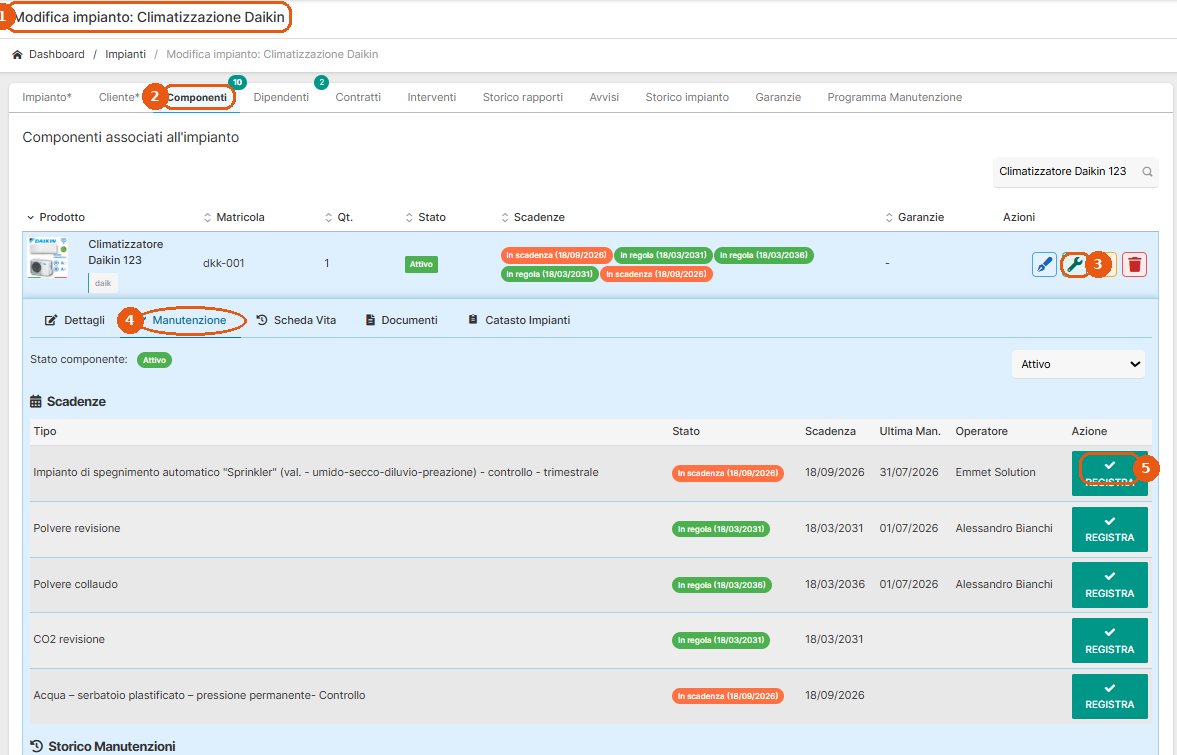
Task: Click the 'In regola' badge in the CO2 revisione row
Action: click(721, 641)
